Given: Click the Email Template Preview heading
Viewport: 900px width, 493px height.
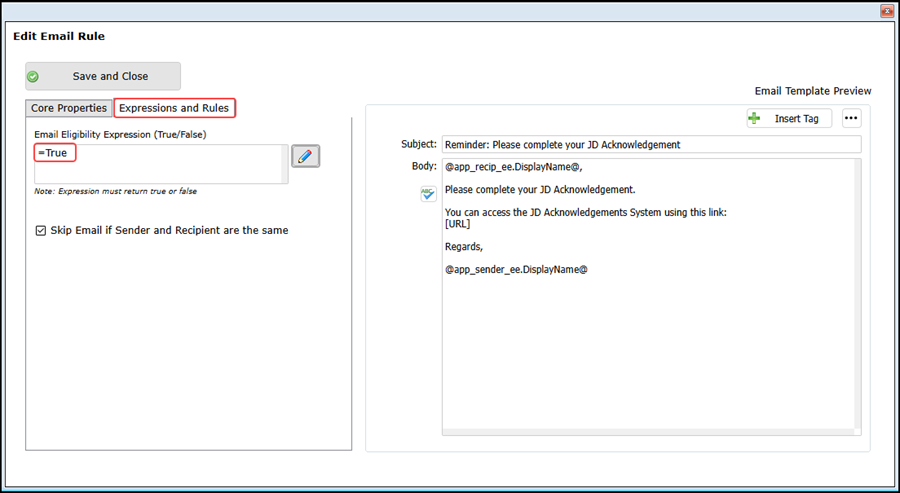Looking at the screenshot, I should pyautogui.click(x=812, y=91).
